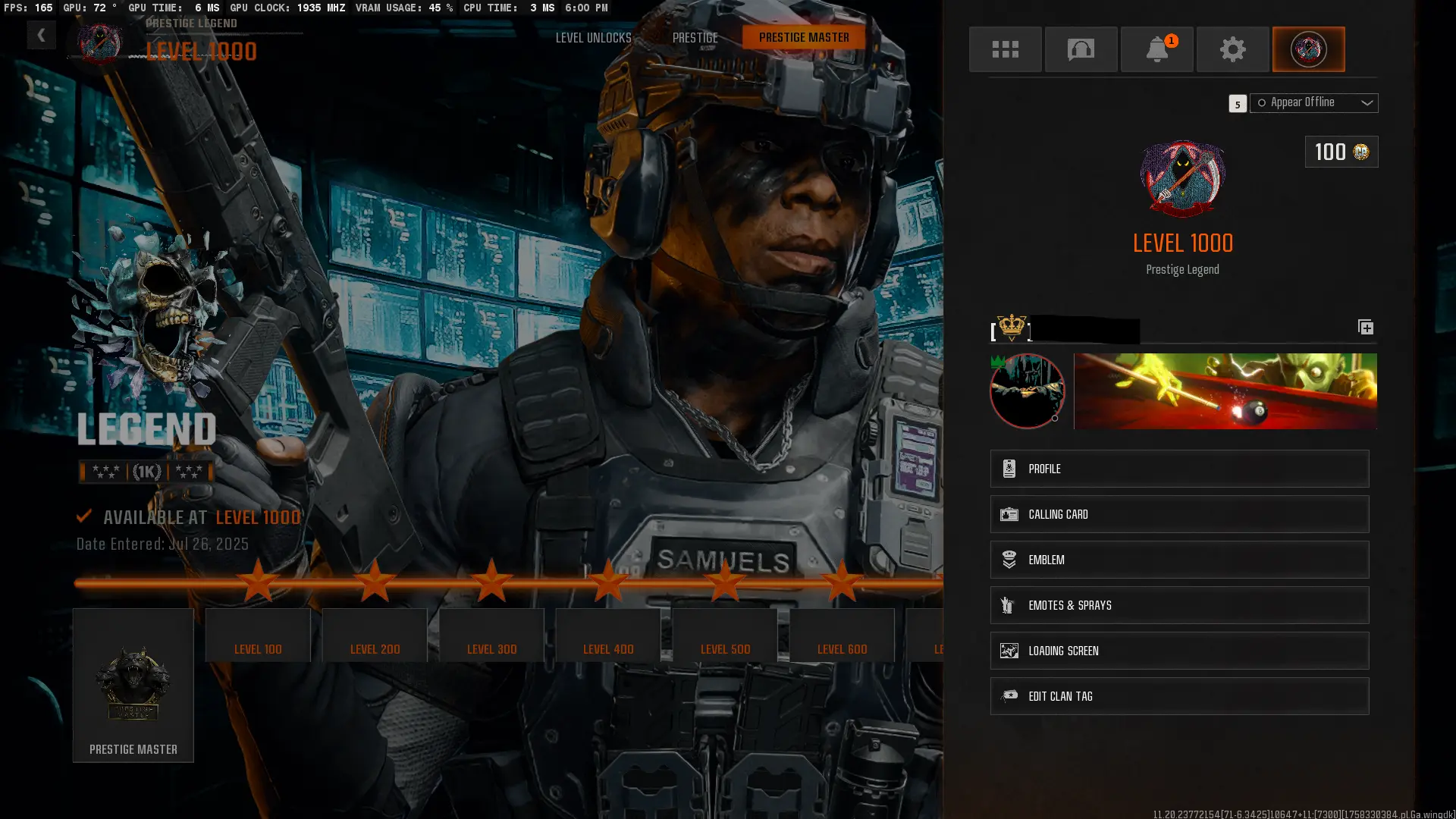The width and height of the screenshot is (1456, 819).
Task: Open the notifications bell icon
Action: click(x=1156, y=49)
